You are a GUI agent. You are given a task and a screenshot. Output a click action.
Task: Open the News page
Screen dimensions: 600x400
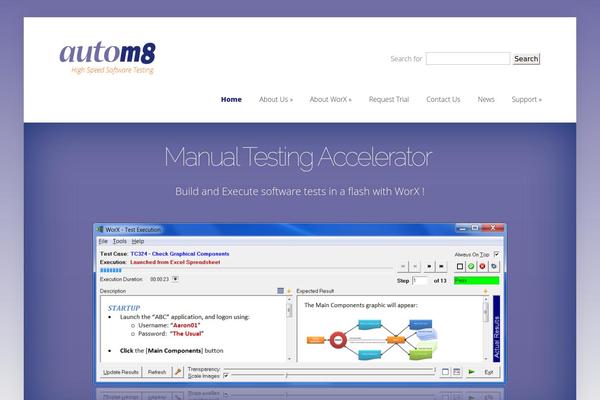486,99
